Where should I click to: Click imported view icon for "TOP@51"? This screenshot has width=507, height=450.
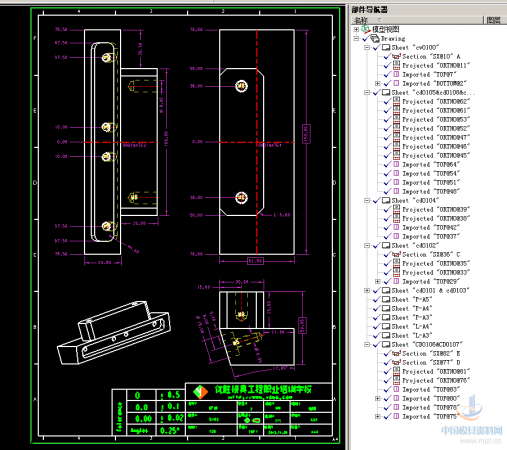point(396,182)
